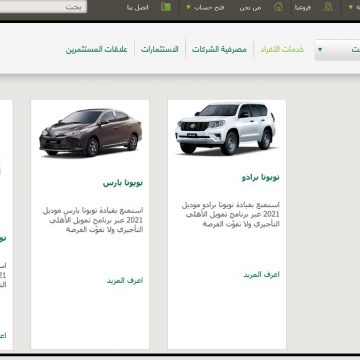Open the تويوتا برادو title link
The width and height of the screenshot is (360, 360).
pyautogui.click(x=261, y=177)
